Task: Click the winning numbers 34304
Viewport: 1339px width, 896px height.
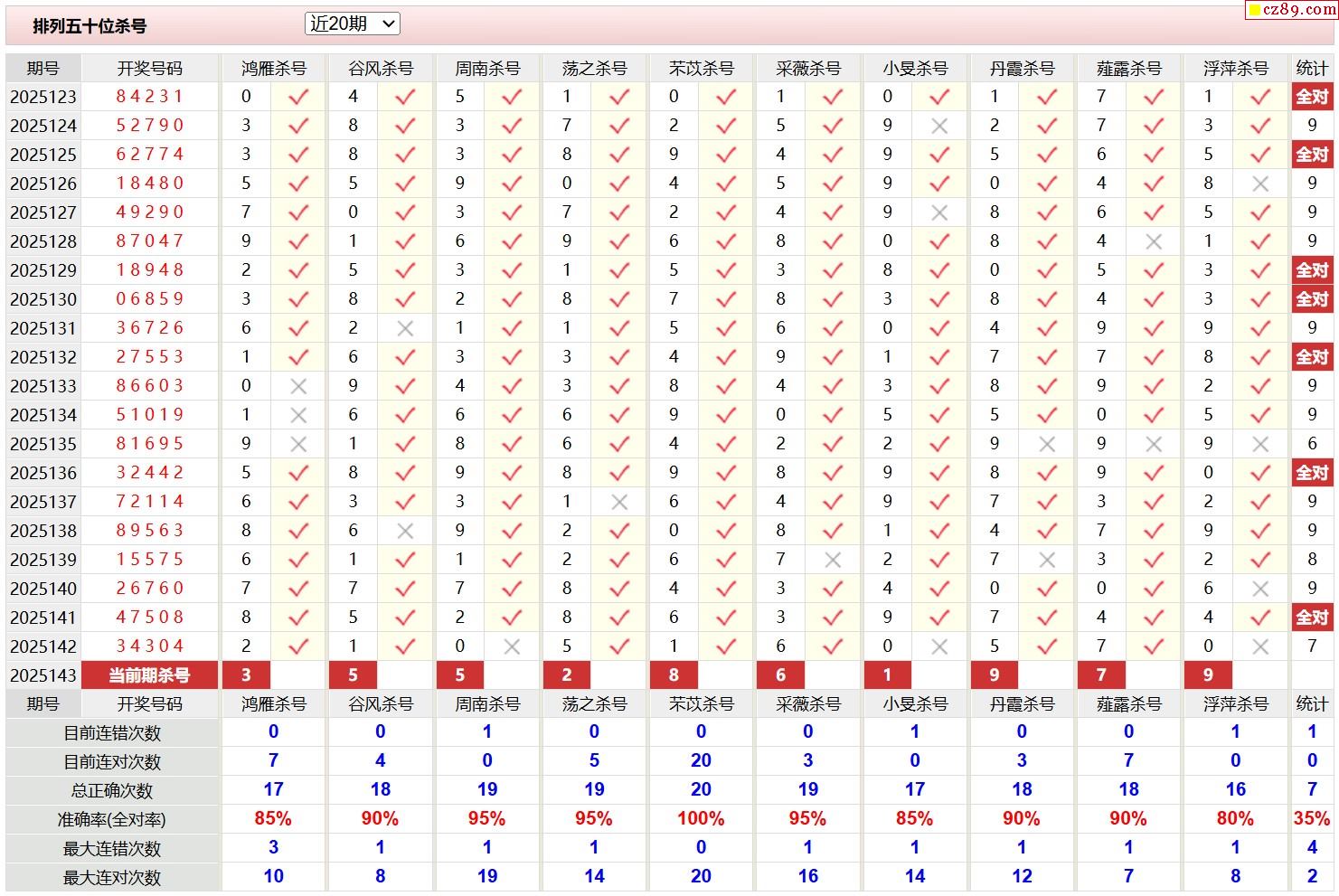Action: (x=149, y=646)
